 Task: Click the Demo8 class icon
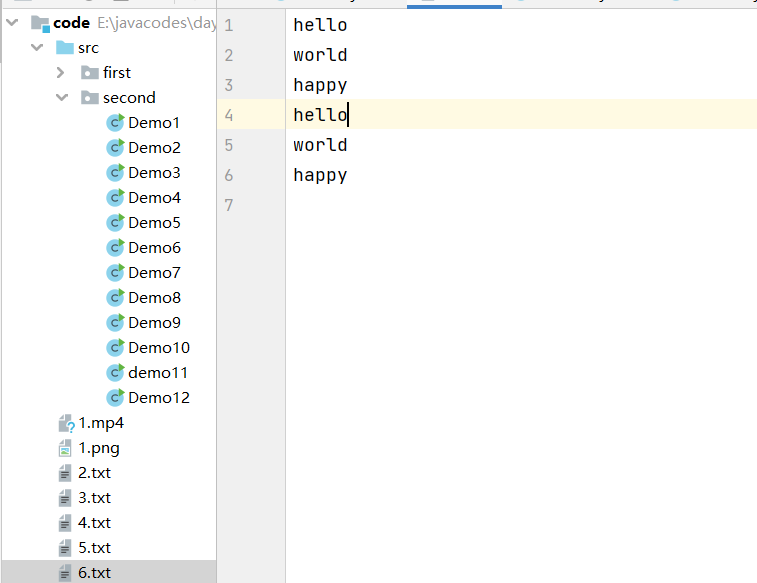[x=115, y=298]
